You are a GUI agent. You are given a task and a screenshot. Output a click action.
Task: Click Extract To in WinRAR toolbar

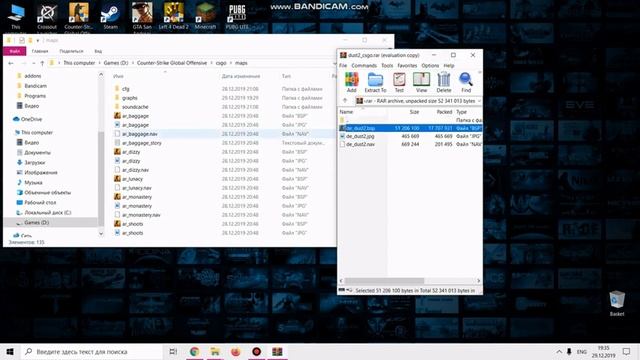click(x=375, y=82)
